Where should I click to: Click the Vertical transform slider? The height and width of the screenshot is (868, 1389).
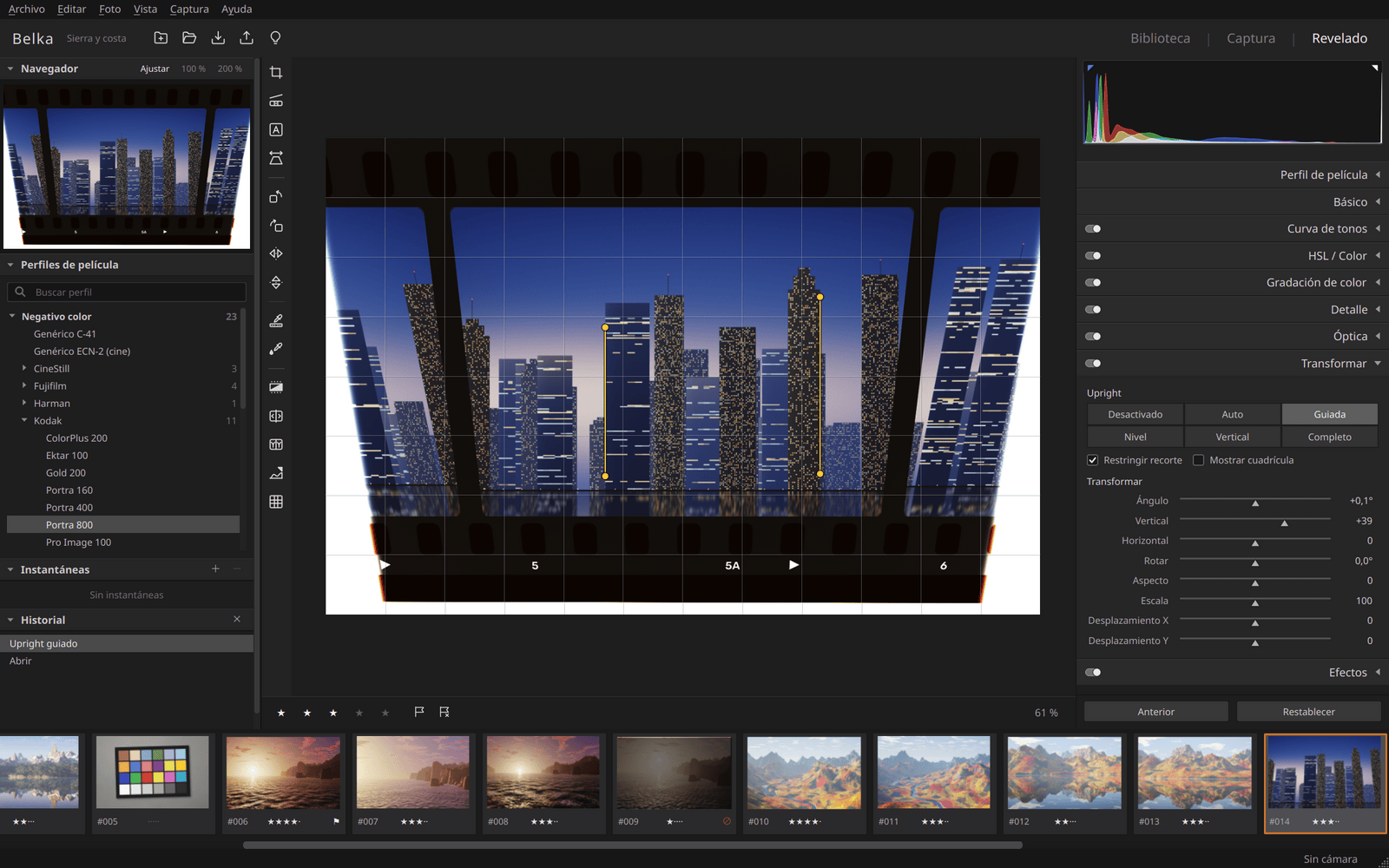(1254, 521)
